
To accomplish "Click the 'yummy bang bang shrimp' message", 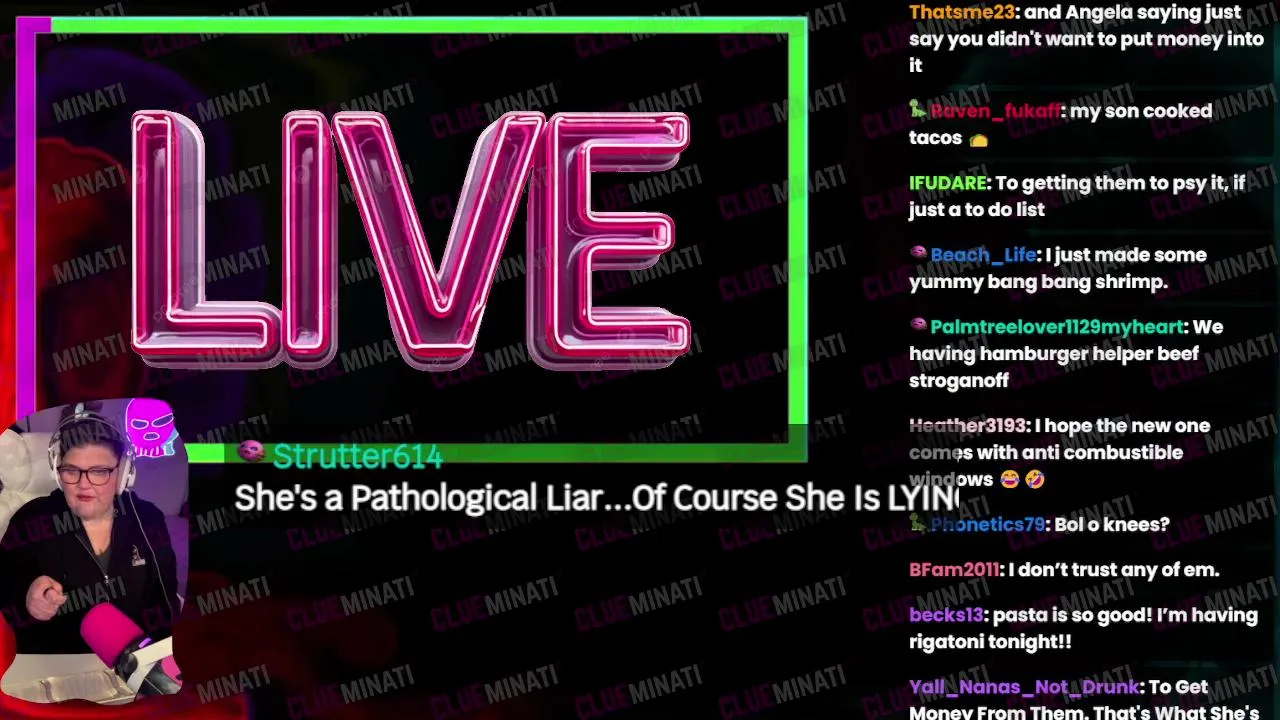I will click(x=1058, y=269).
